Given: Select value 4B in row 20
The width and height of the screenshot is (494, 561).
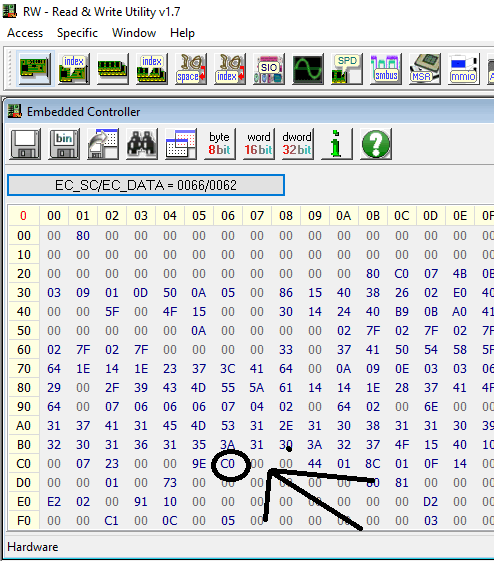Looking at the screenshot, I should [x=460, y=274].
